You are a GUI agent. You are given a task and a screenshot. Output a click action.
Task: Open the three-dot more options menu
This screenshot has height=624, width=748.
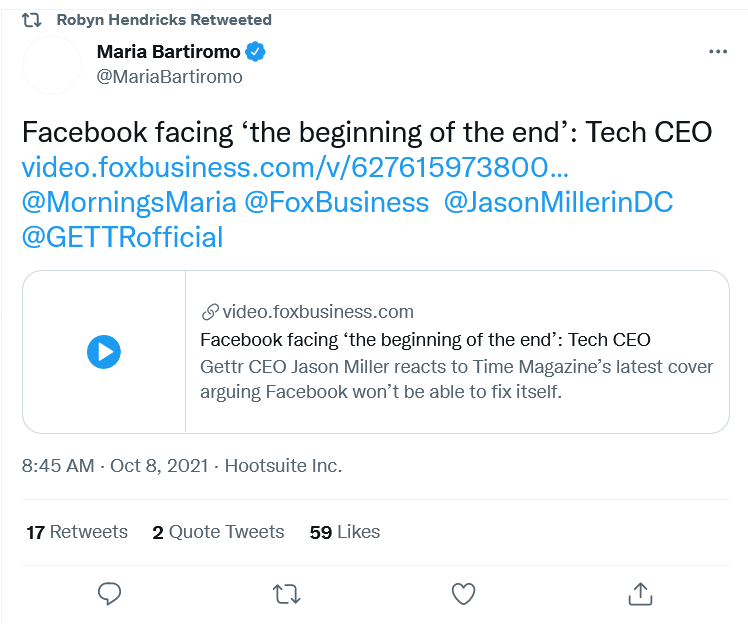[x=718, y=52]
